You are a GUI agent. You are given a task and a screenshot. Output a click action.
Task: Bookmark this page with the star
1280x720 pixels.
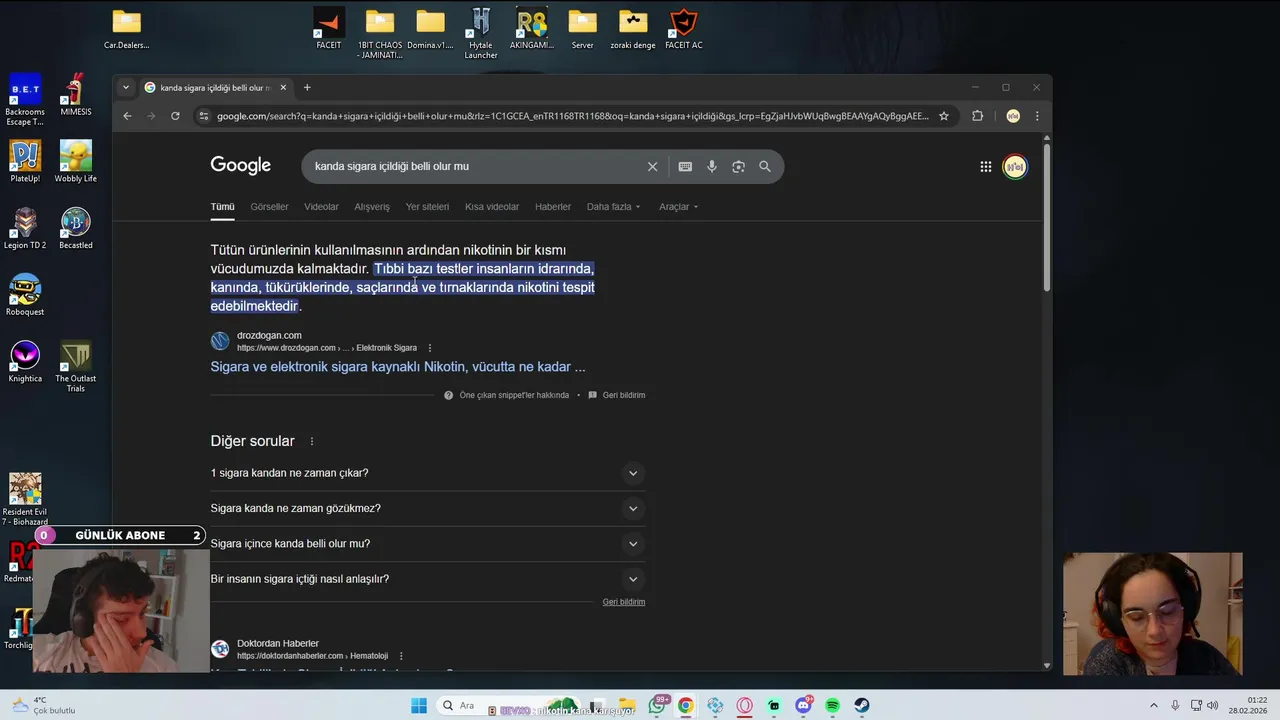(x=943, y=116)
